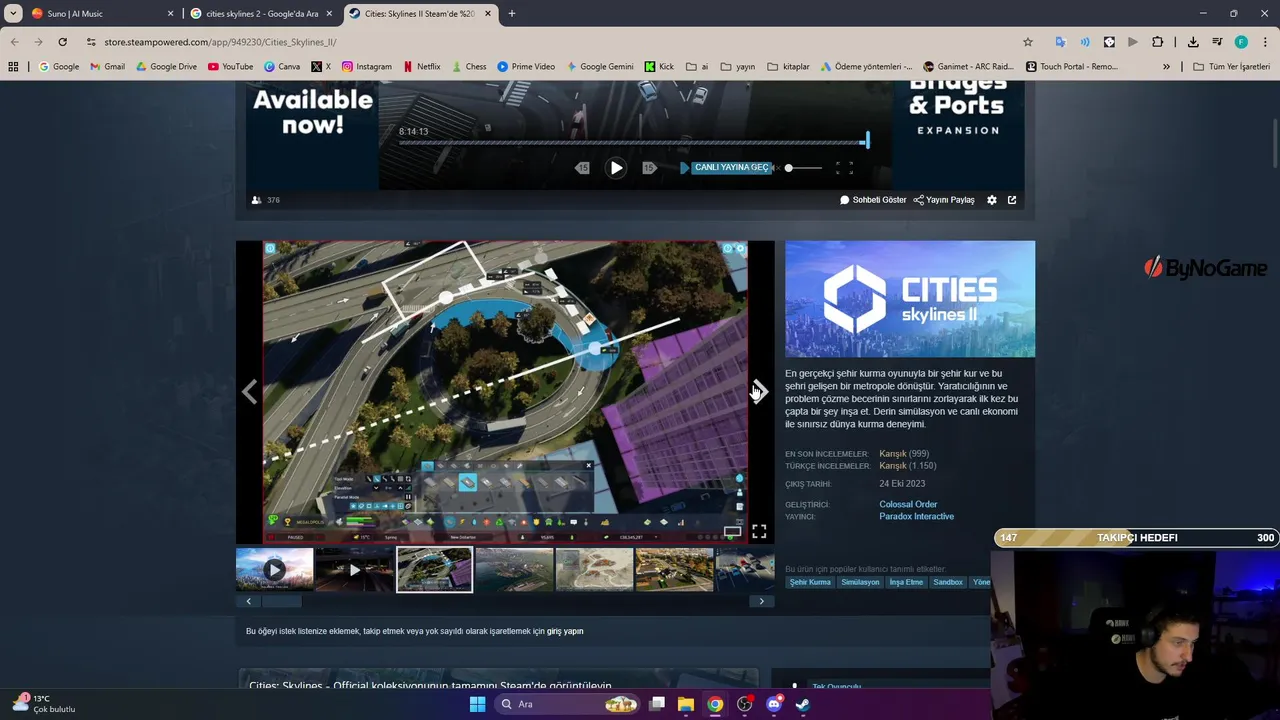This screenshot has width=1280, height=720.
Task: Open broadcast settings gear
Action: [x=992, y=200]
